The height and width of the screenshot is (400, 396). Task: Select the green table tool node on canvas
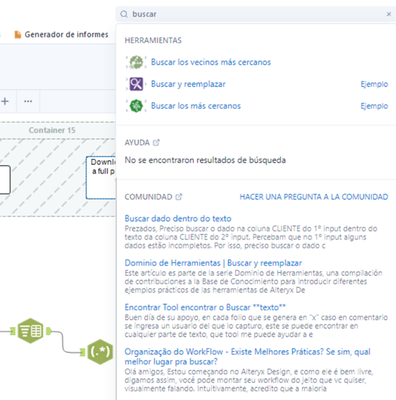click(x=30, y=331)
